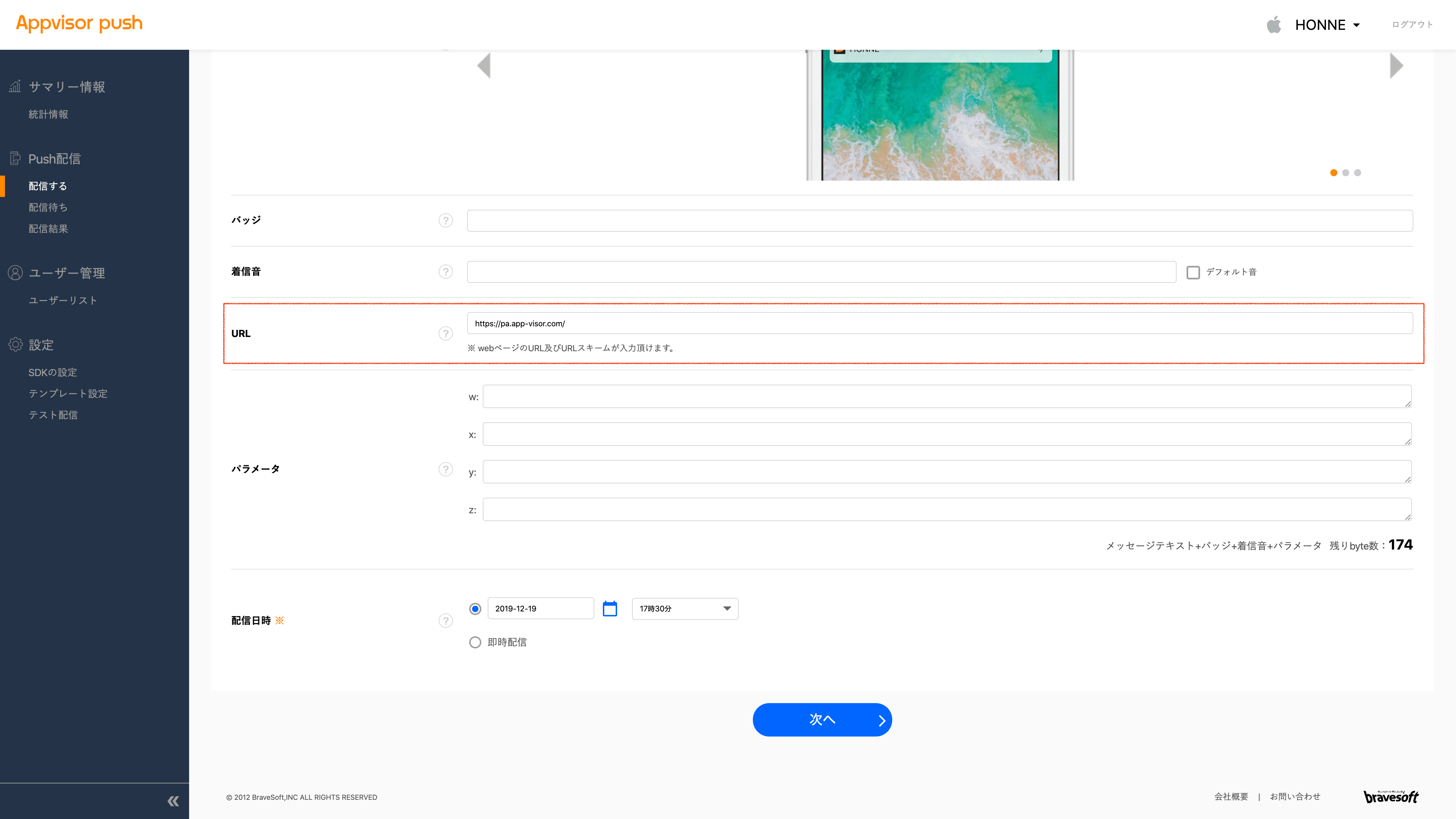Open サマリー情報 section
Viewport: 1456px width, 819px height.
click(x=67, y=86)
